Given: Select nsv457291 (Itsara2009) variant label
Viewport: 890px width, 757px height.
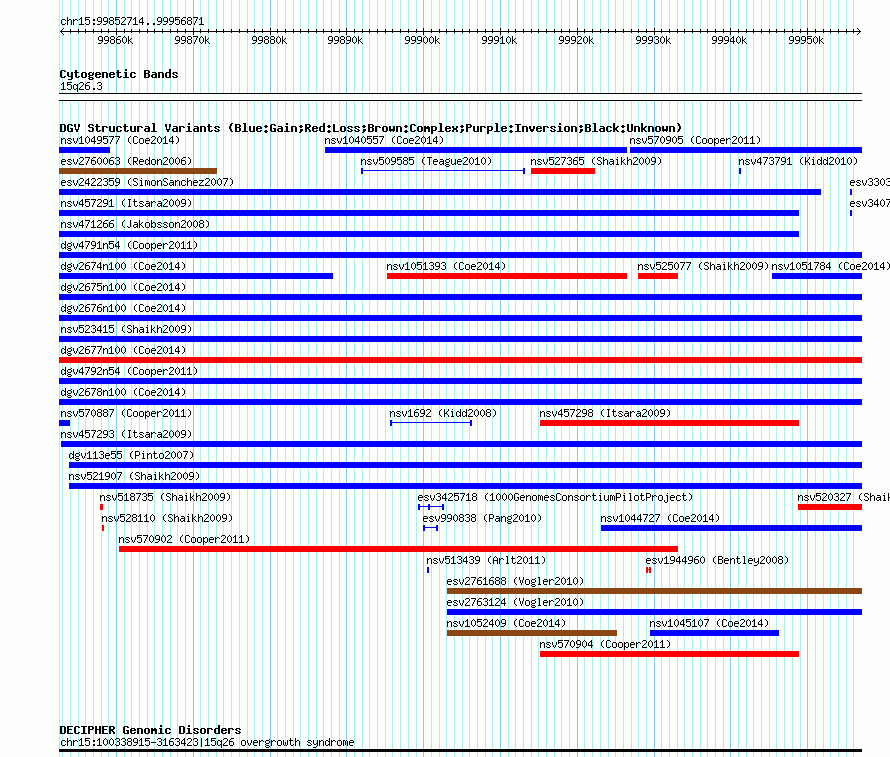Looking at the screenshot, I should pos(126,203).
